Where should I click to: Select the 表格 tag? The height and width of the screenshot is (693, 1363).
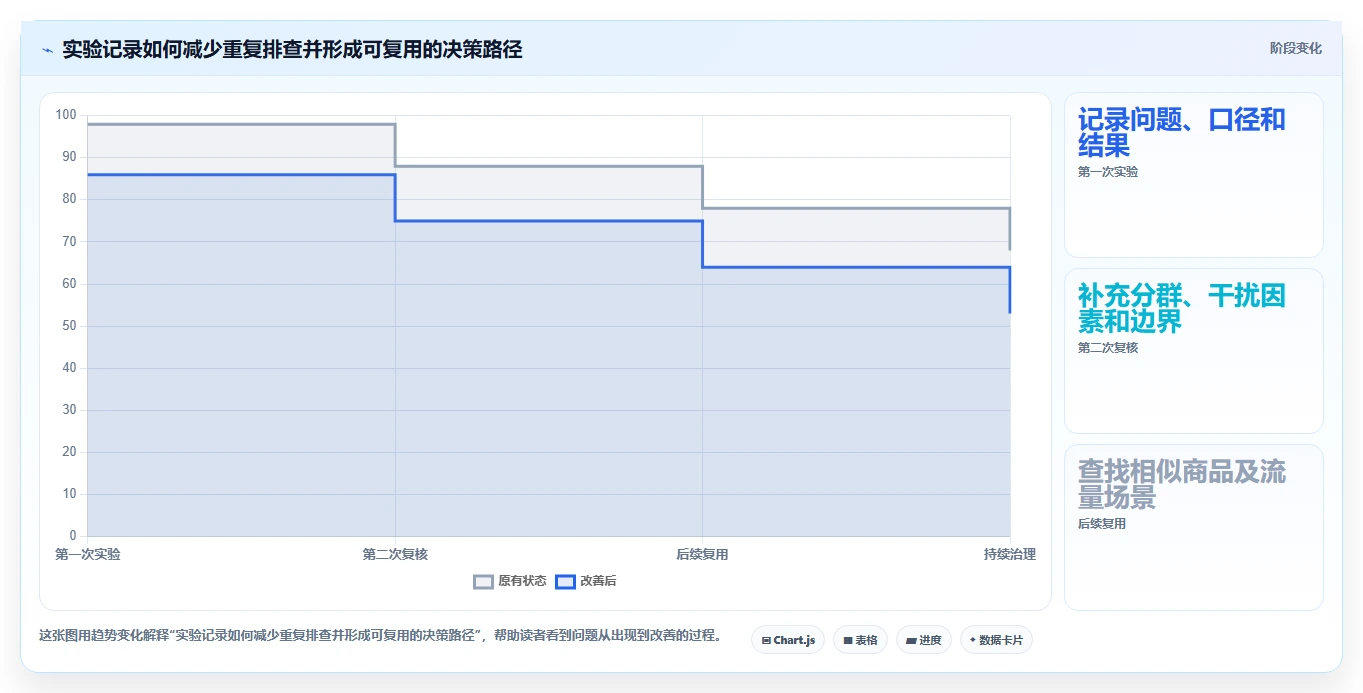click(860, 640)
